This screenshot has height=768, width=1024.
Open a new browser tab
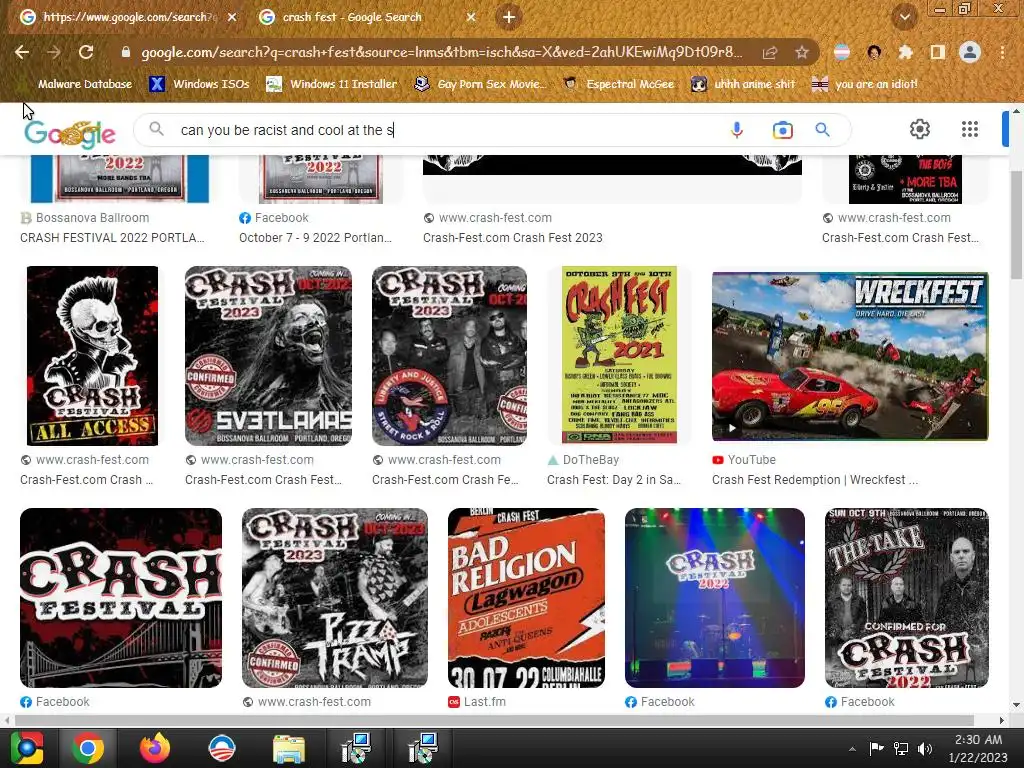pyautogui.click(x=509, y=17)
